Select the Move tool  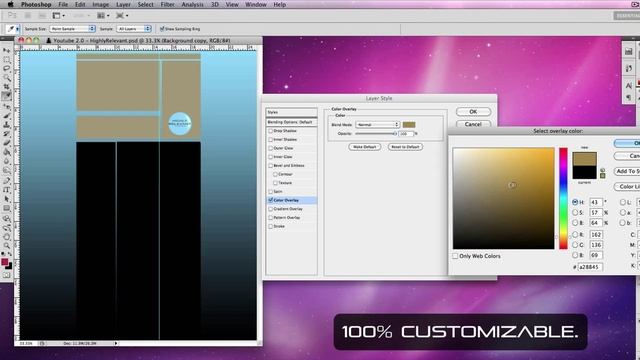pos(7,50)
